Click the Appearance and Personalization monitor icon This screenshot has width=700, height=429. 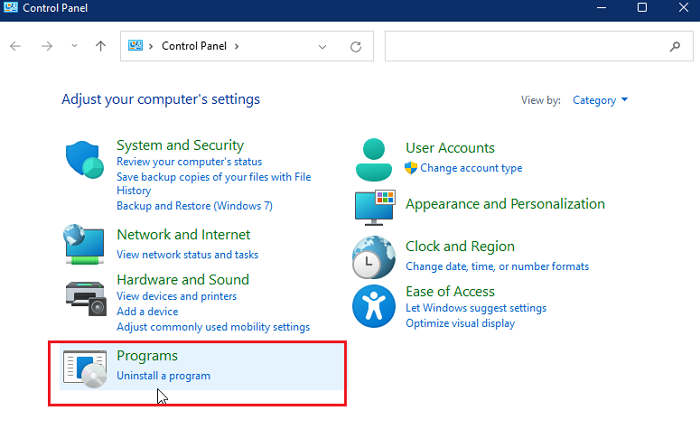click(374, 207)
